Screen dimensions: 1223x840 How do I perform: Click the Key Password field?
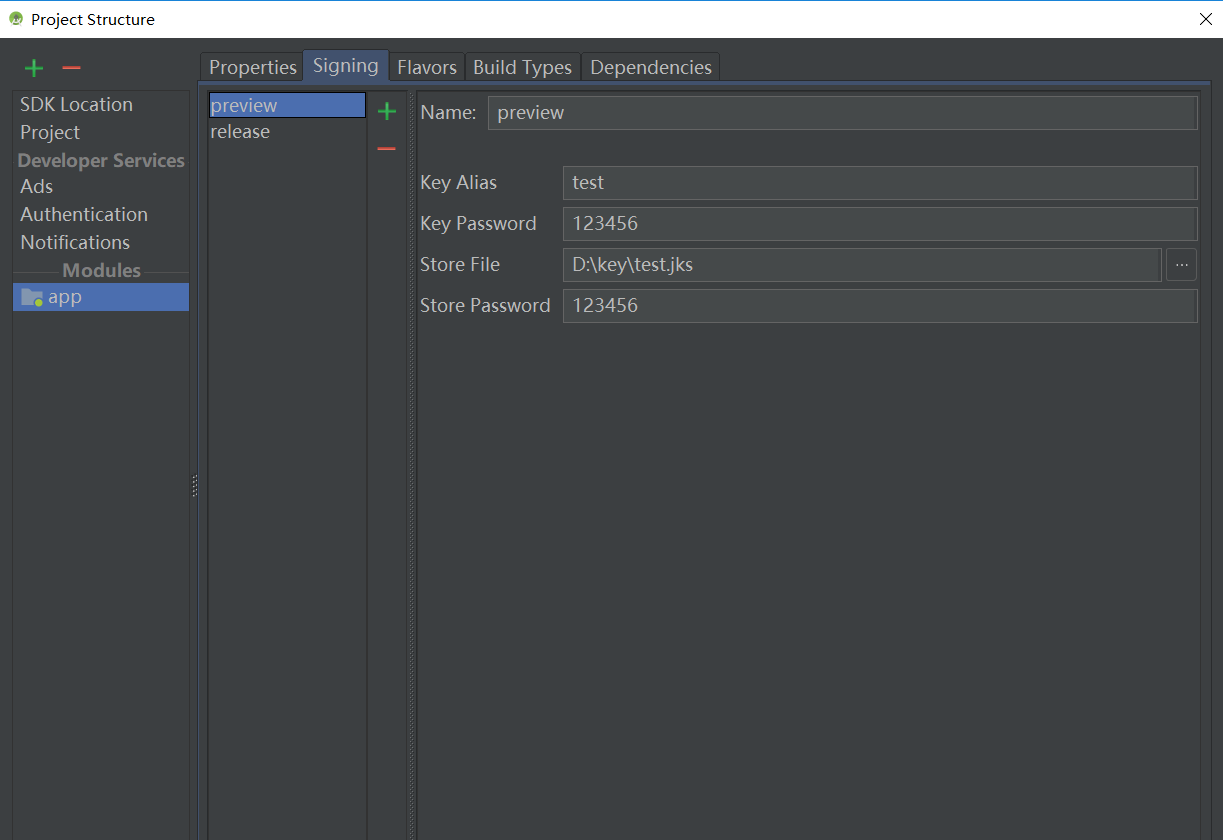(880, 224)
